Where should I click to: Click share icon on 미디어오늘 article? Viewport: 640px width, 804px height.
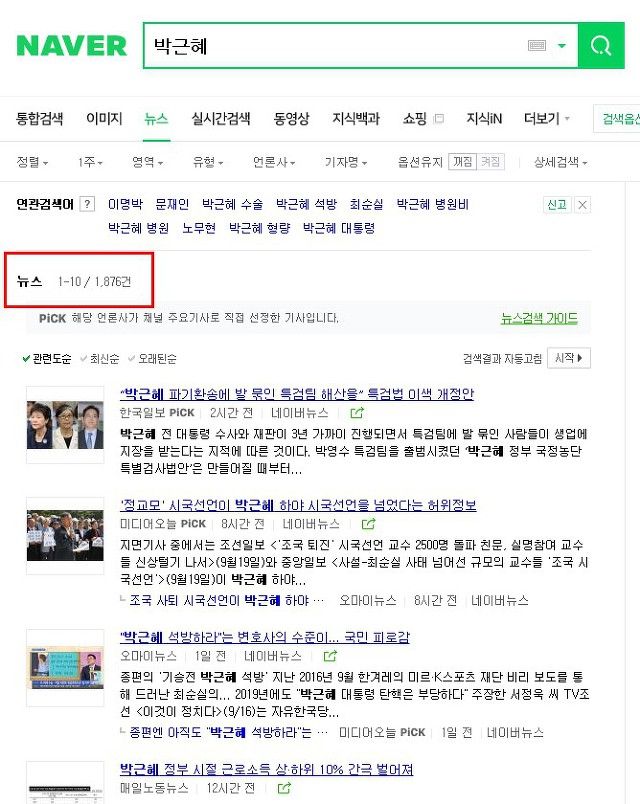coord(368,524)
